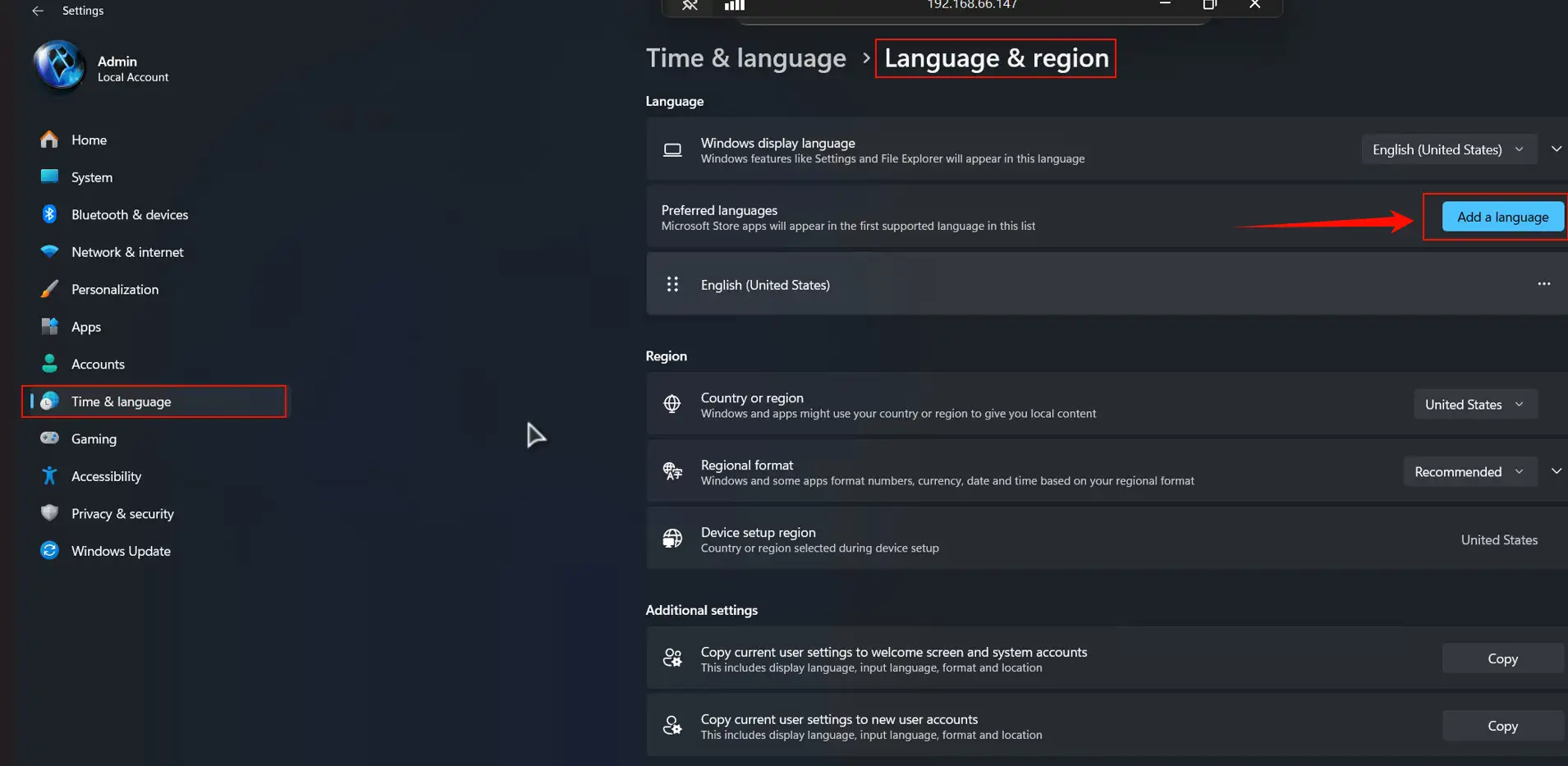Select Time & language in the sidebar
The width and height of the screenshot is (1568, 766).
[x=121, y=401]
